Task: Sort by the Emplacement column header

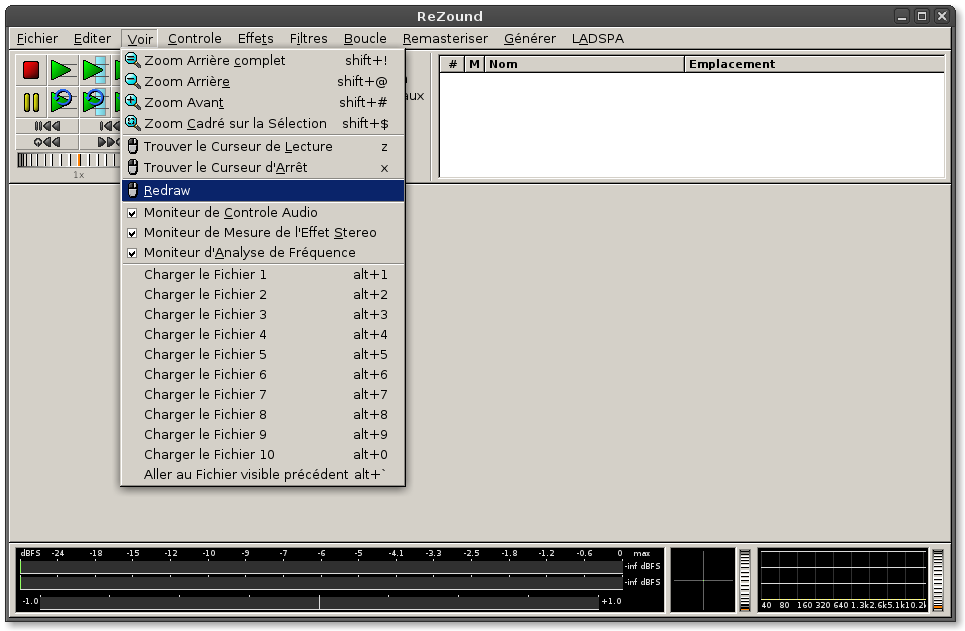Action: click(x=814, y=64)
